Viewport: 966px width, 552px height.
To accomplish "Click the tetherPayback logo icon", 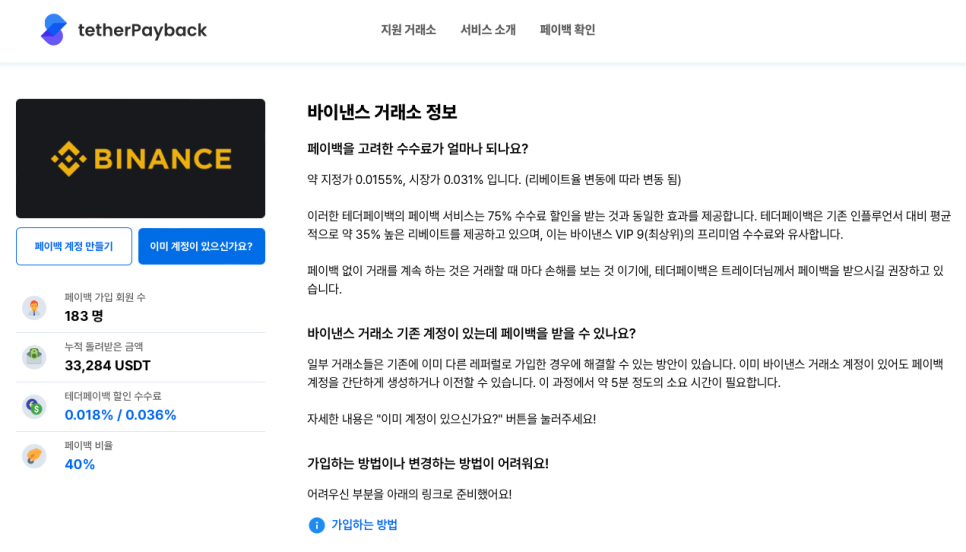I will pos(54,30).
